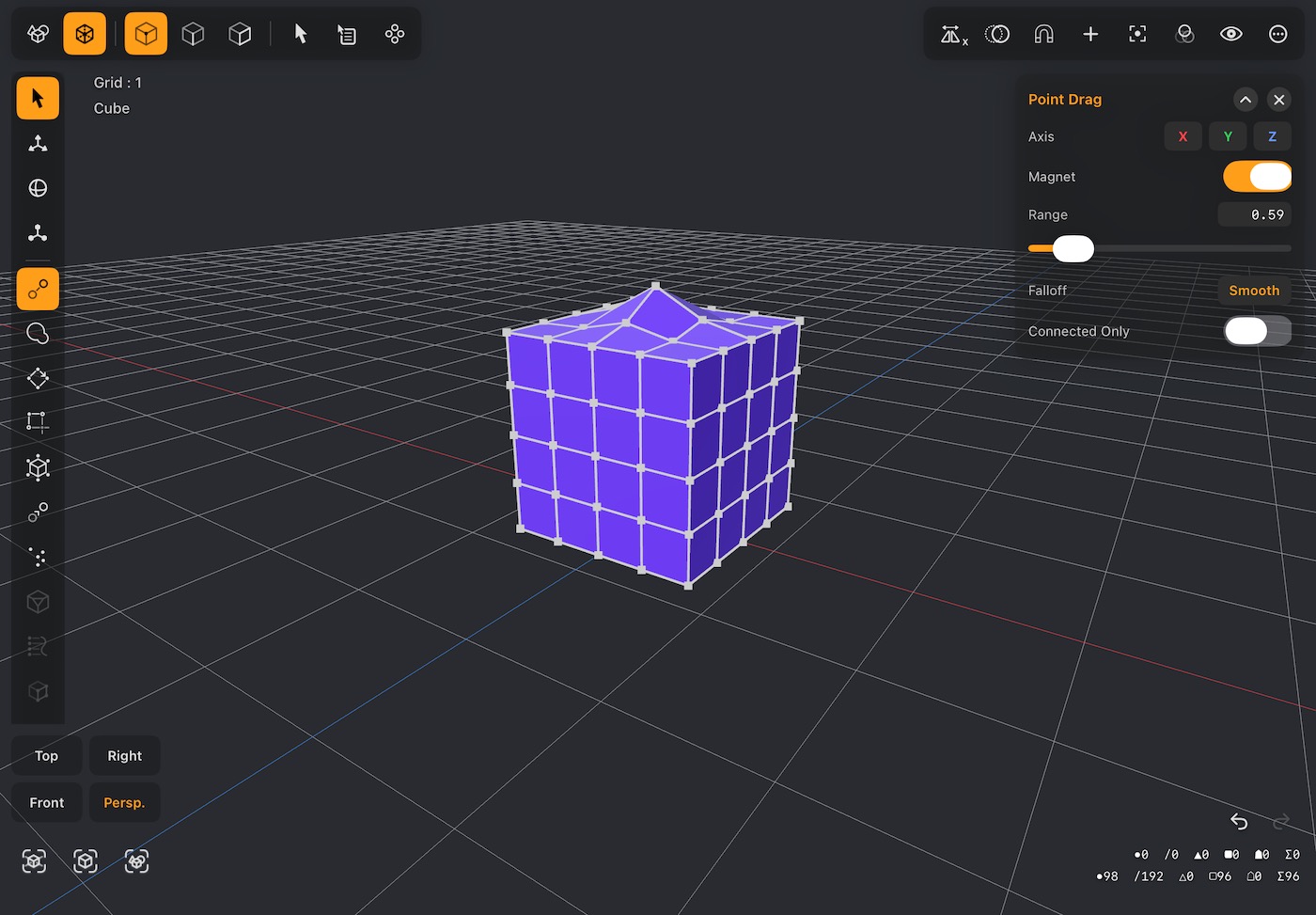Enable the Connected Only switch
The width and height of the screenshot is (1316, 915).
[1257, 331]
